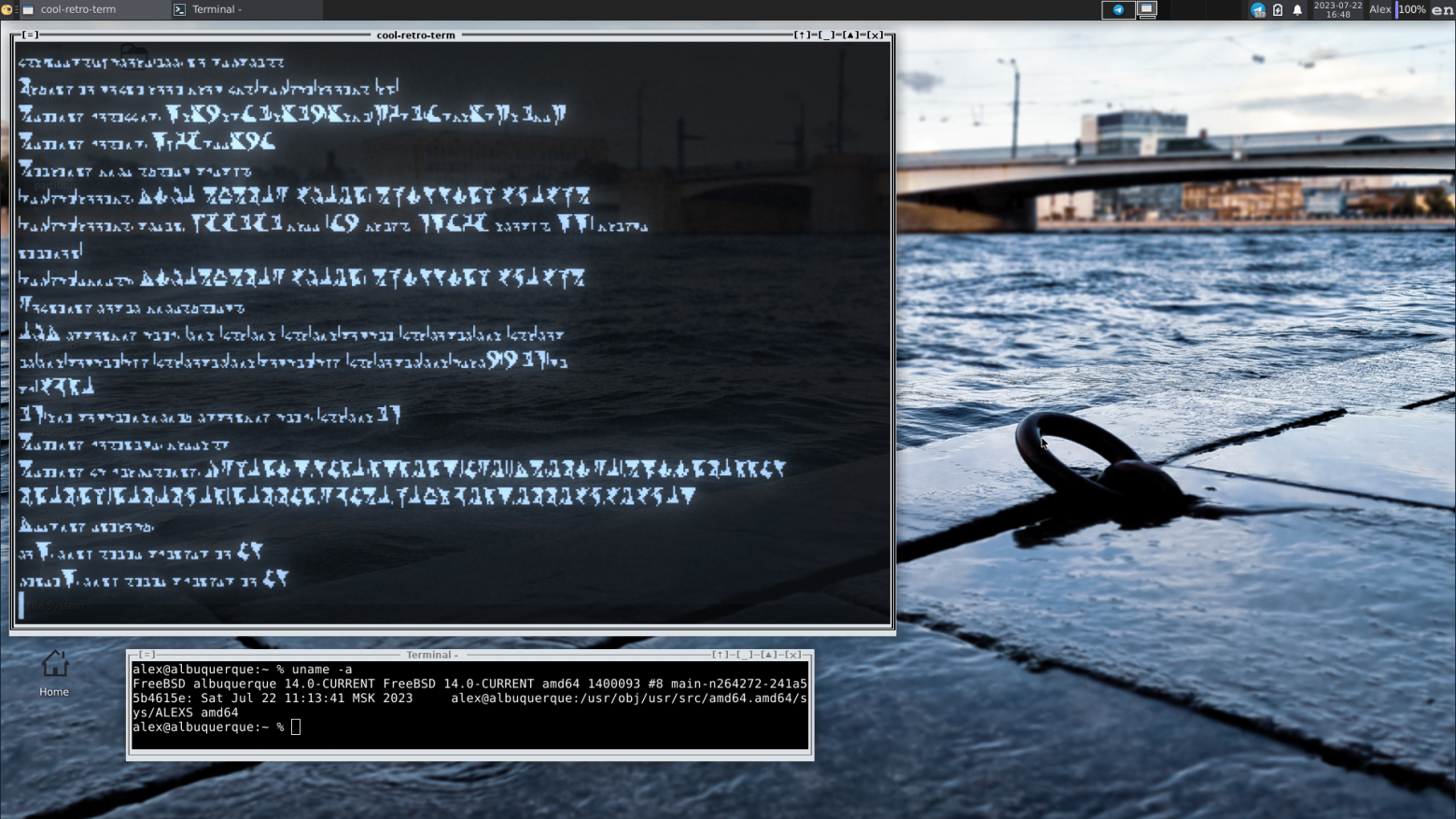Screen dimensions: 1456x819
Task: Open the notifications bell in the tray
Action: pos(1297,9)
